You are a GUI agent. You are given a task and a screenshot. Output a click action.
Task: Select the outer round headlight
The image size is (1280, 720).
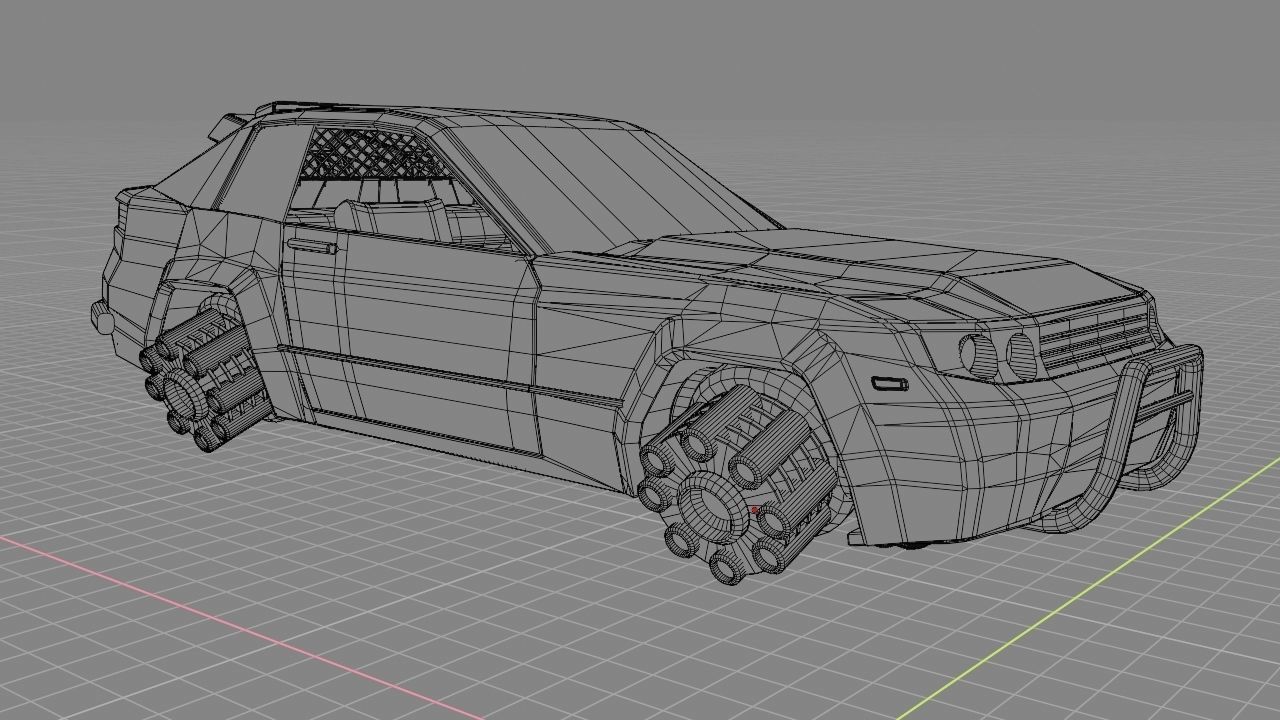977,355
